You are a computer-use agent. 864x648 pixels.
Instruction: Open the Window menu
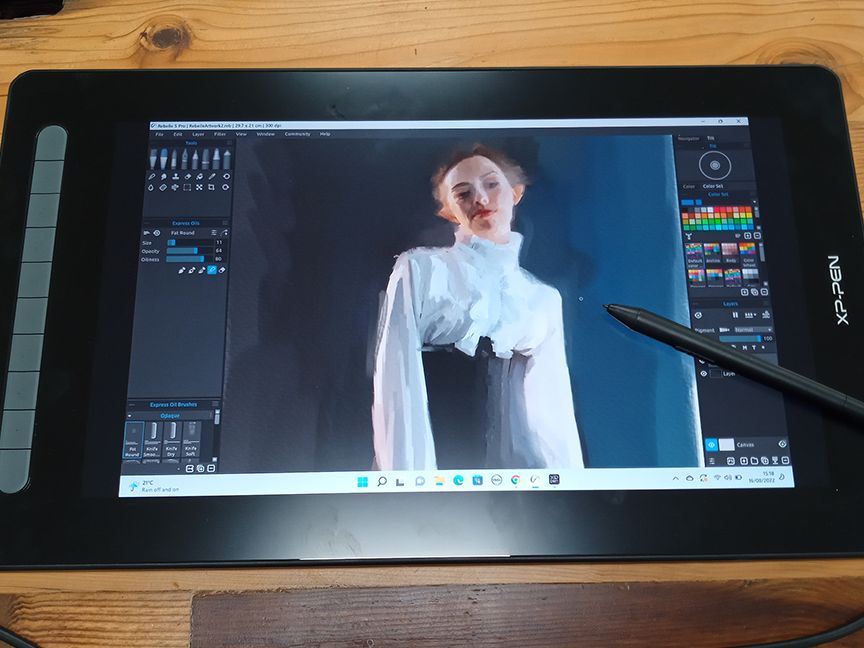266,134
